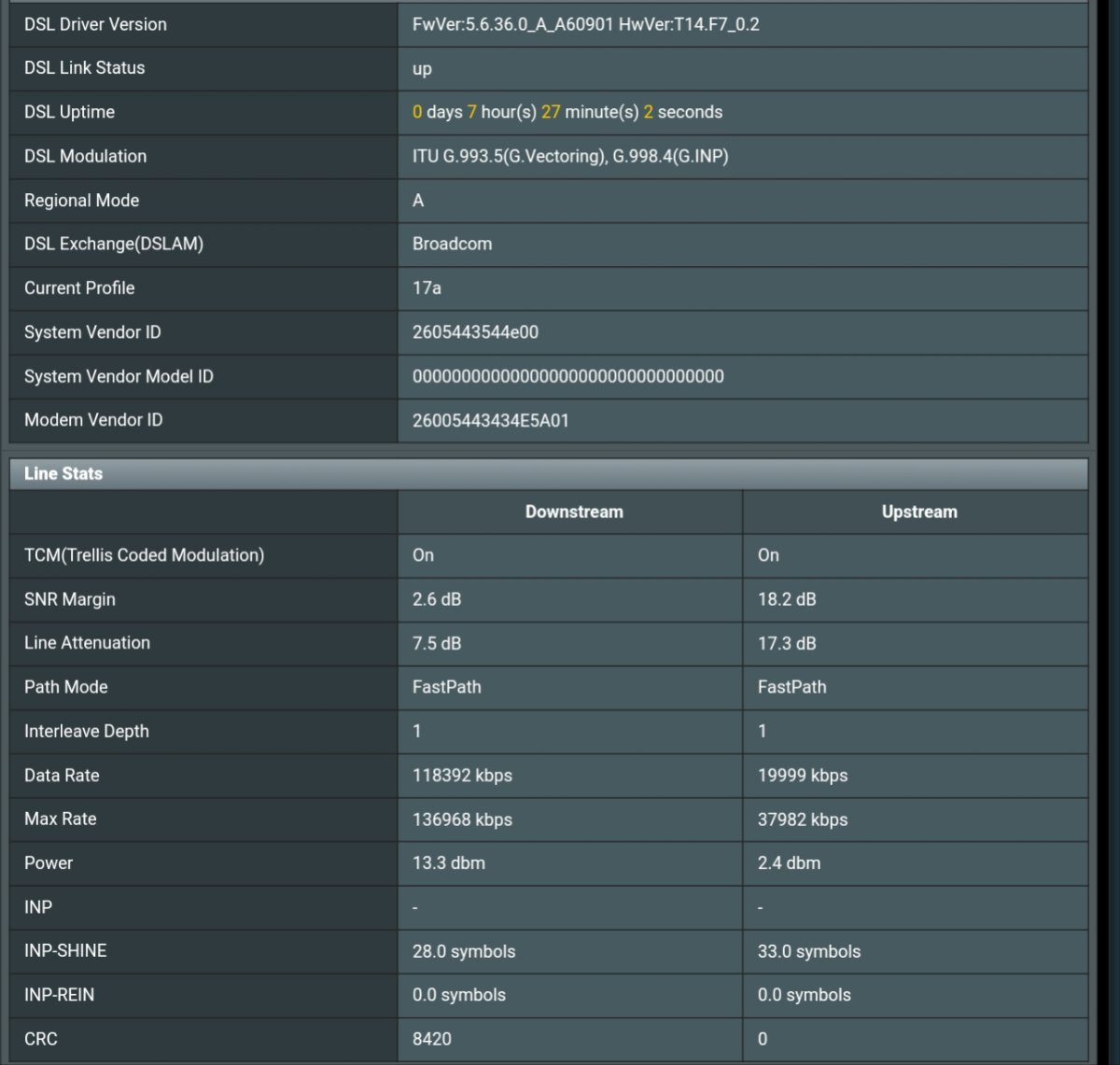Click the downstream CRC count 8420
Screen dimensions: 1120x1065
pyautogui.click(x=432, y=1039)
